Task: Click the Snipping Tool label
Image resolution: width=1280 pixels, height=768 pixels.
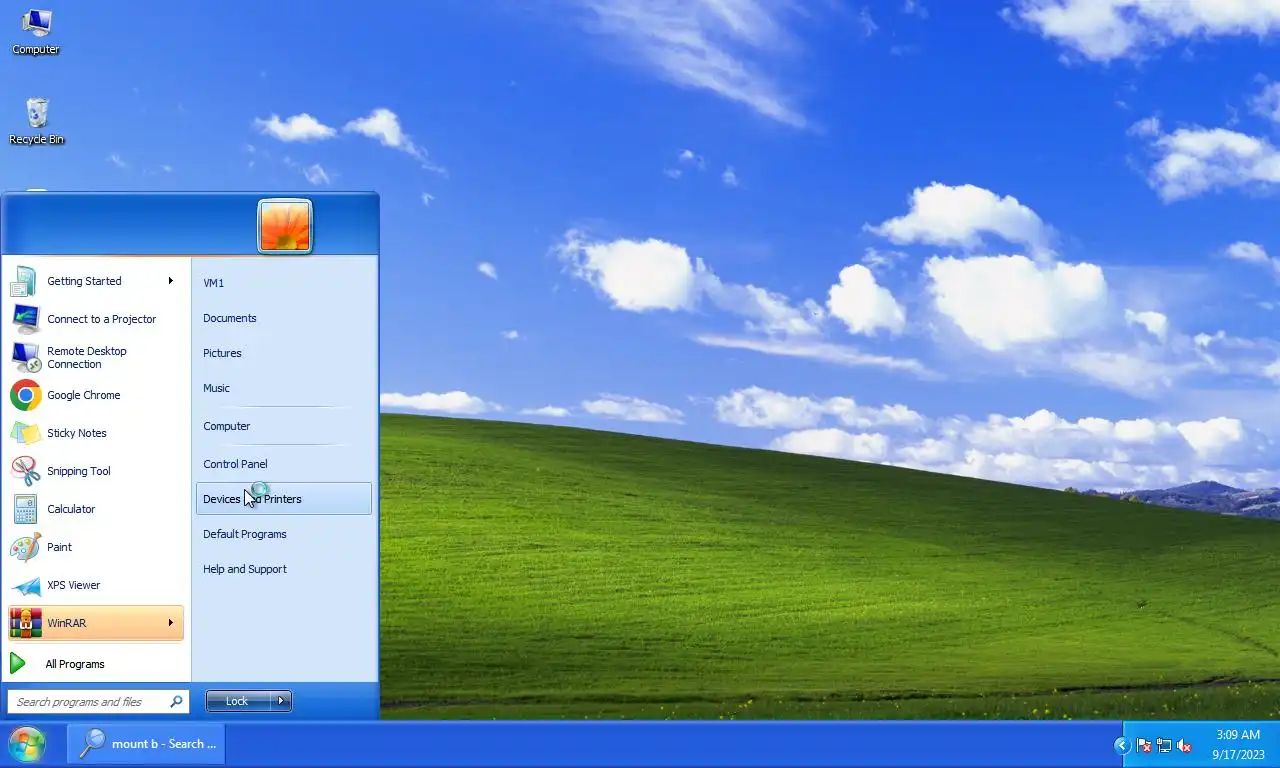Action: coord(79,471)
